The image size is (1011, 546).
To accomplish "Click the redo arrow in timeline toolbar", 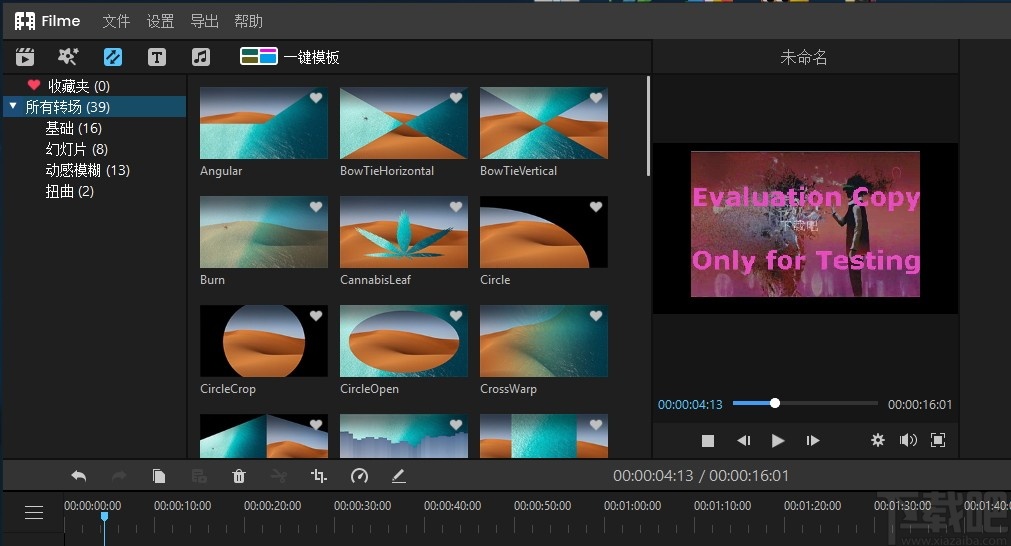I will 119,476.
